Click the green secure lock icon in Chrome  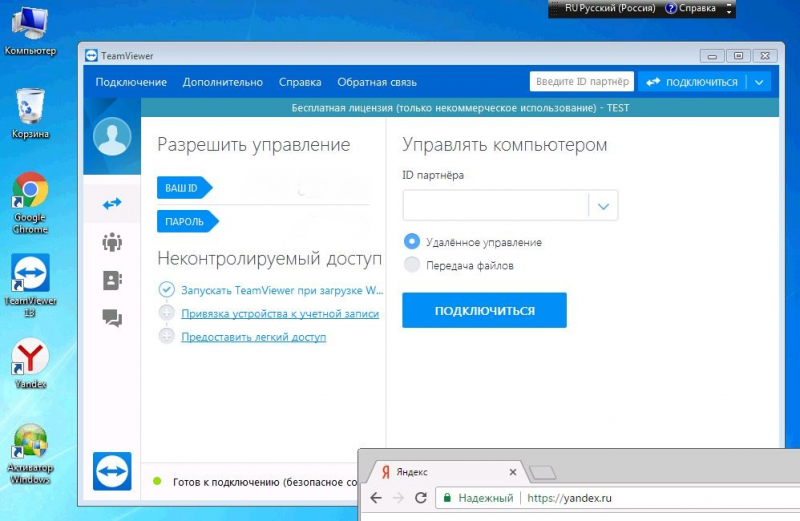click(x=447, y=498)
